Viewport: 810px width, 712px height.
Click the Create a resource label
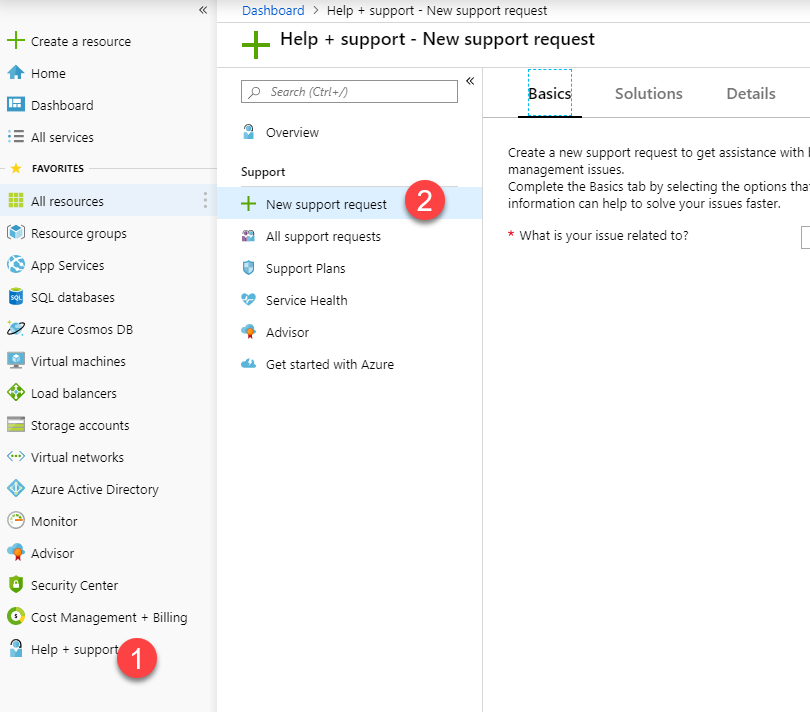[81, 41]
